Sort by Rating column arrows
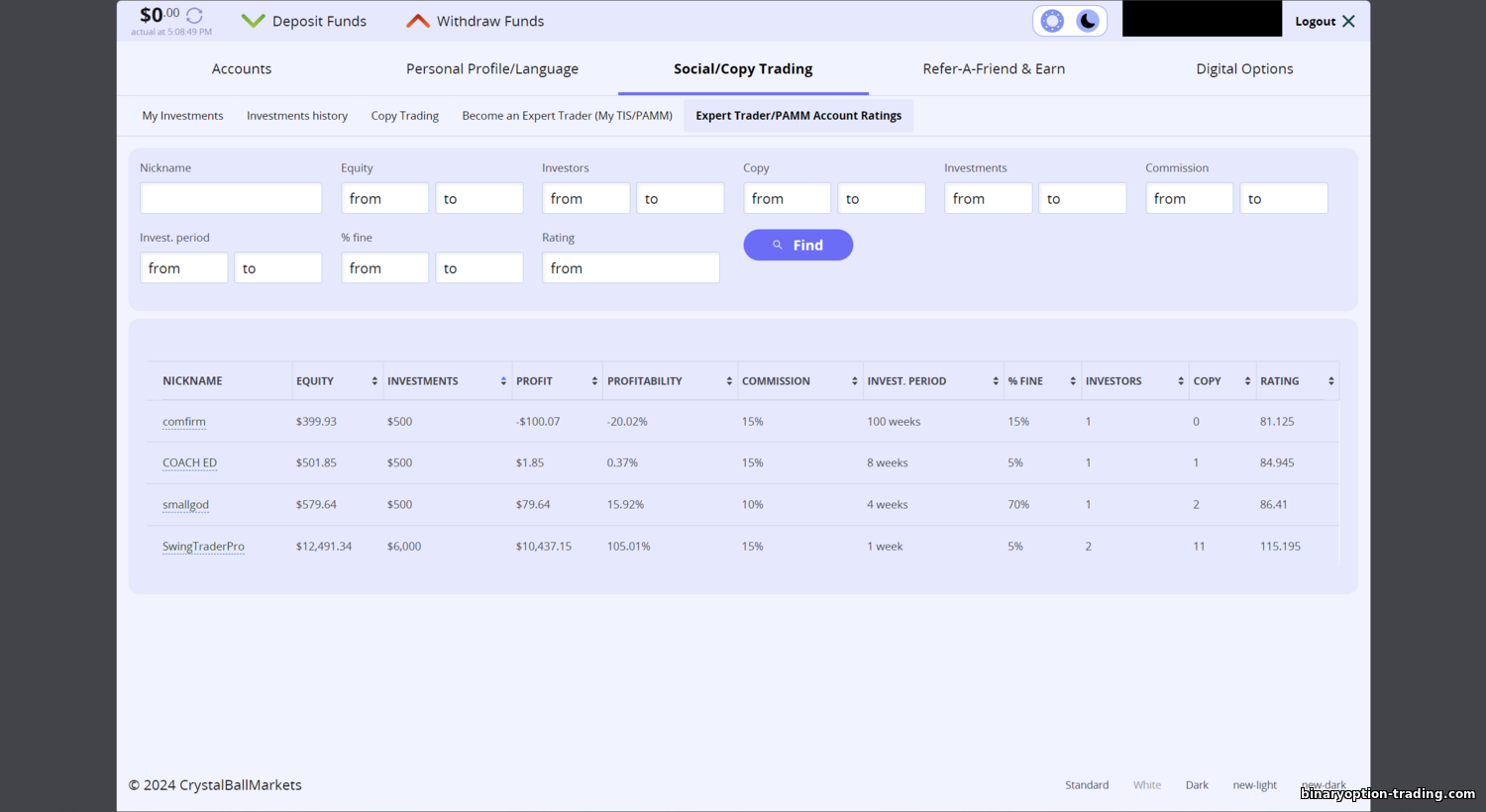Image resolution: width=1486 pixels, height=812 pixels. 1330,381
